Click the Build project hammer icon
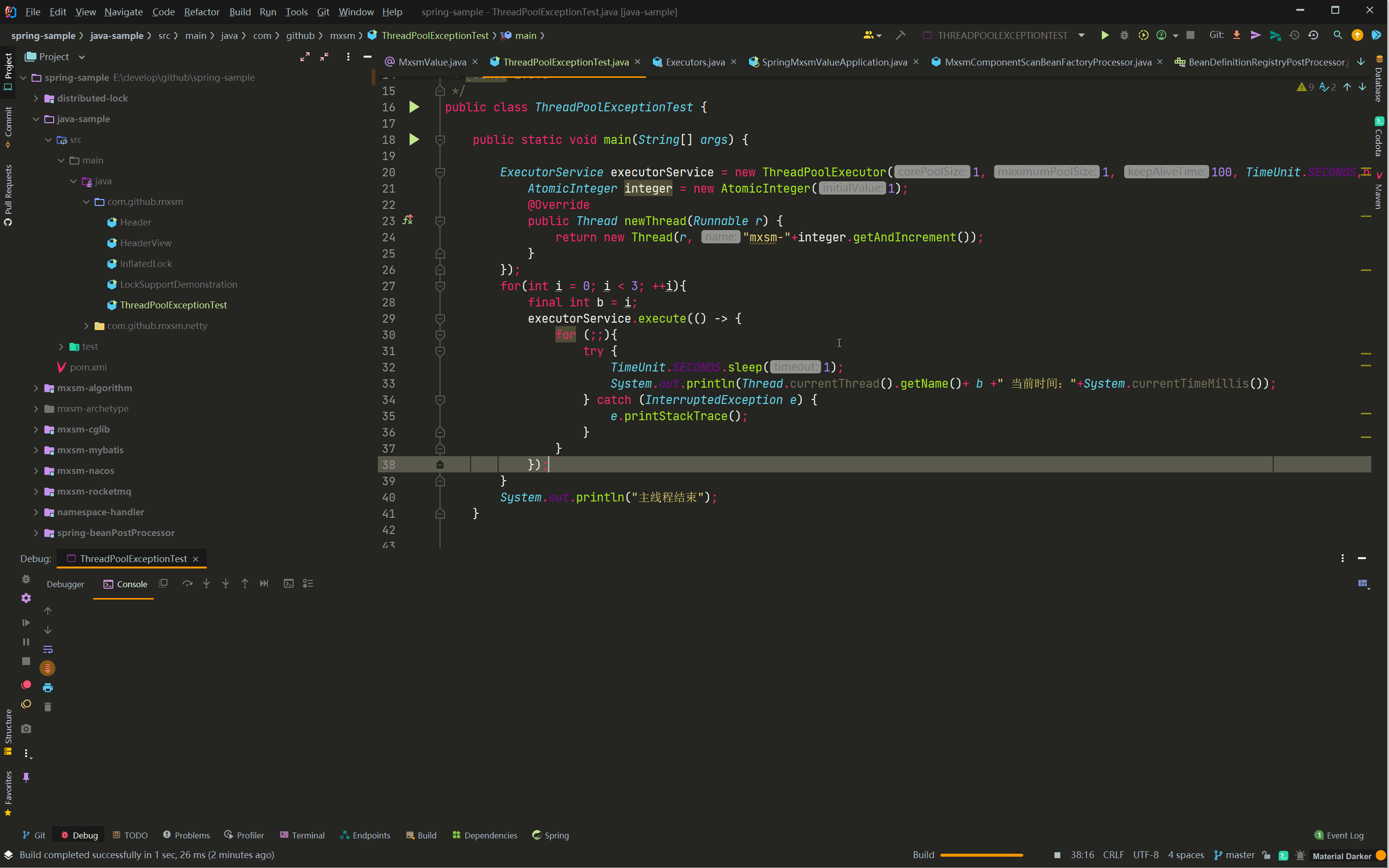The height and width of the screenshot is (868, 1389). pos(900,35)
